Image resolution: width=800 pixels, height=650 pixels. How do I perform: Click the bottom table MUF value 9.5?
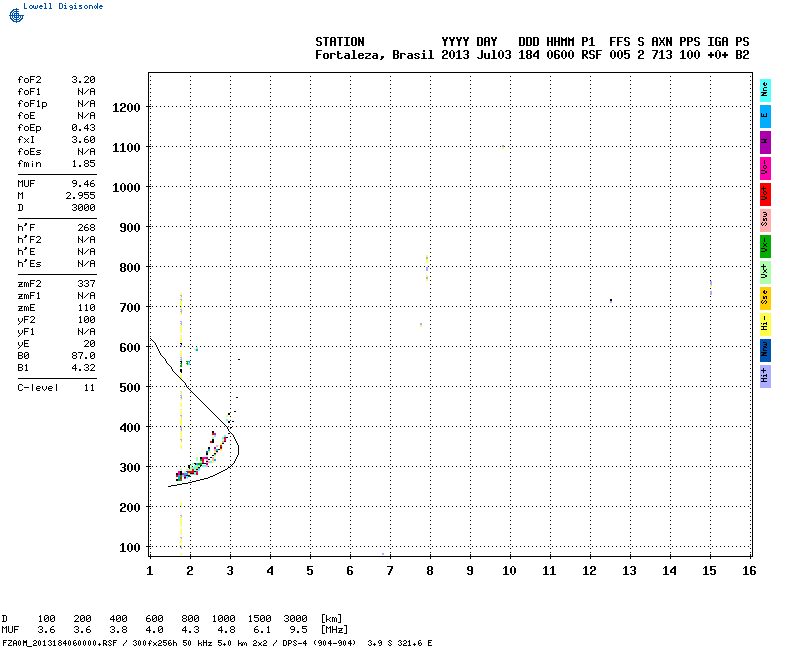coord(298,630)
